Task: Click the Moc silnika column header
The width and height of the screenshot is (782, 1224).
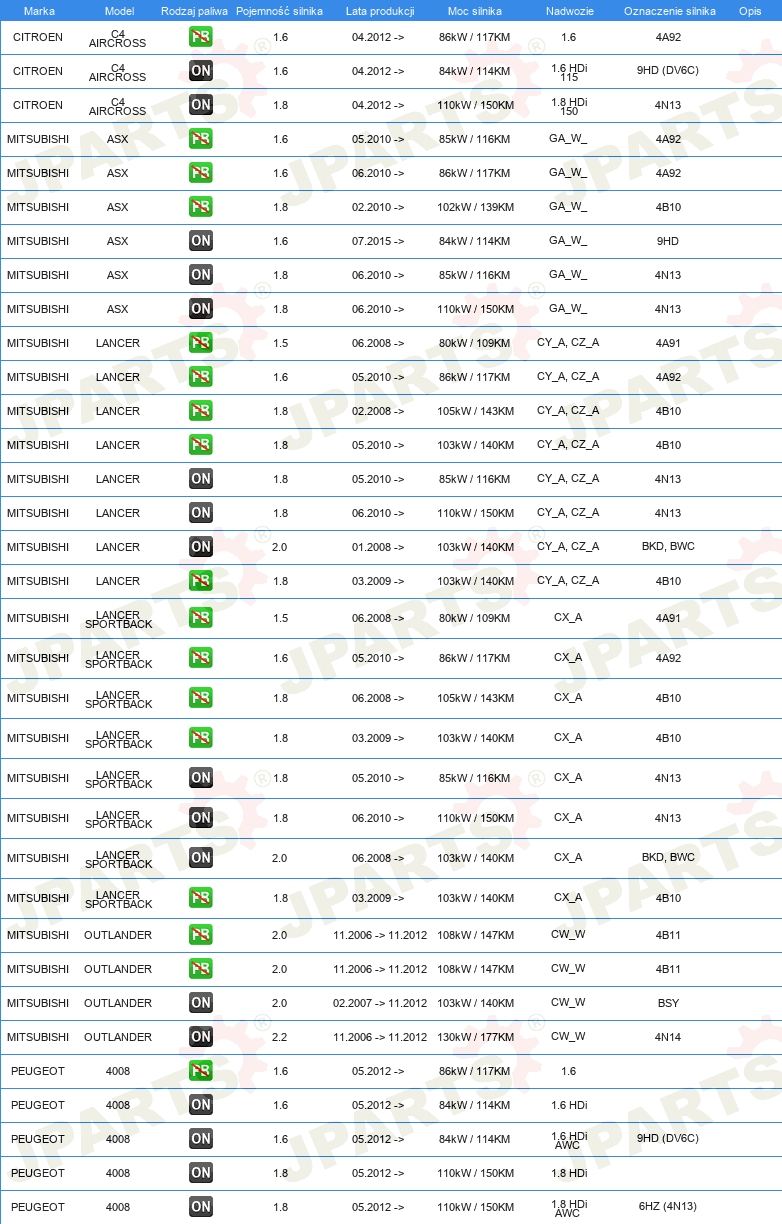Action: click(x=476, y=11)
